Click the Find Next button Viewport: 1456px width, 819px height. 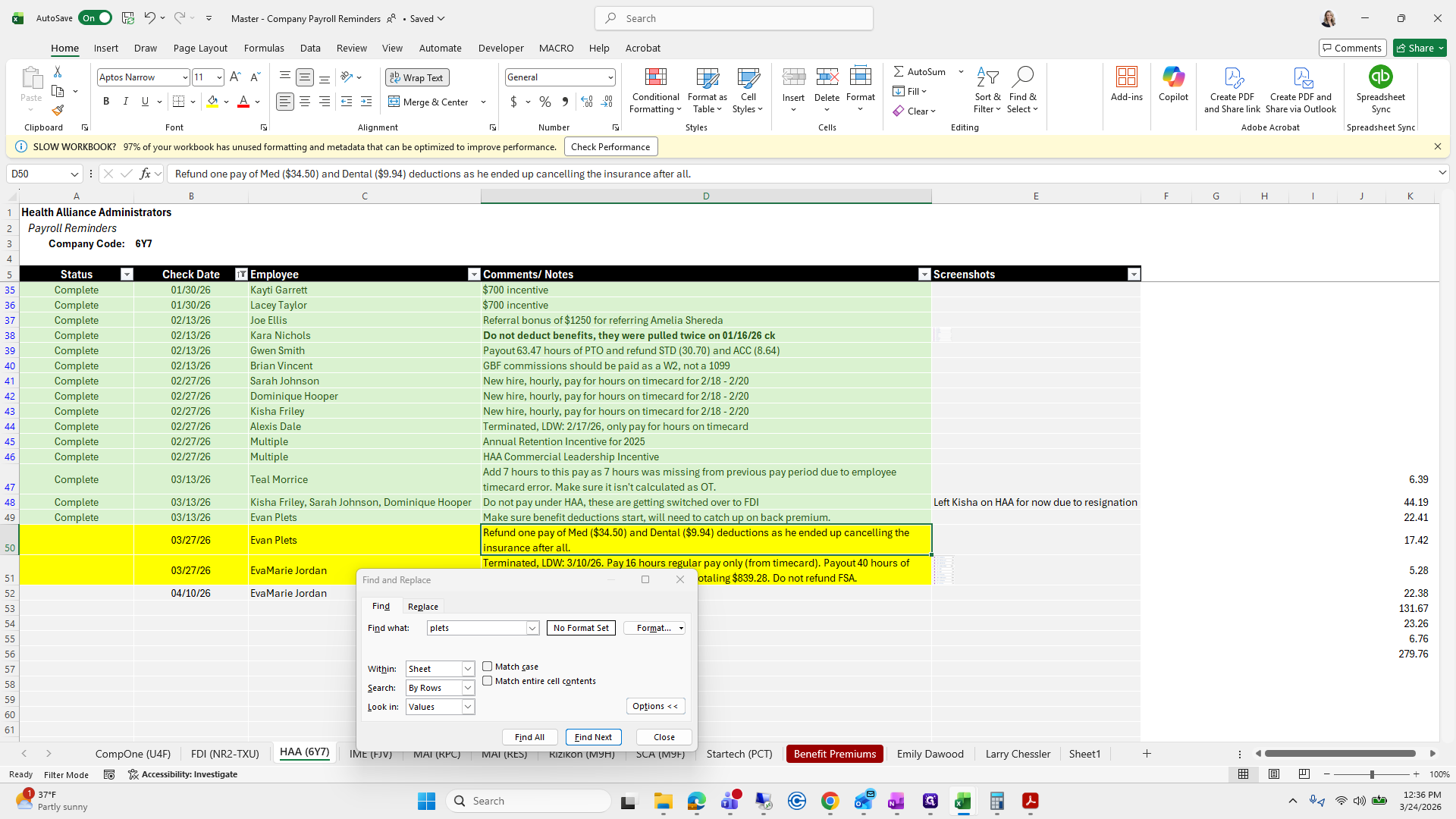(x=593, y=737)
